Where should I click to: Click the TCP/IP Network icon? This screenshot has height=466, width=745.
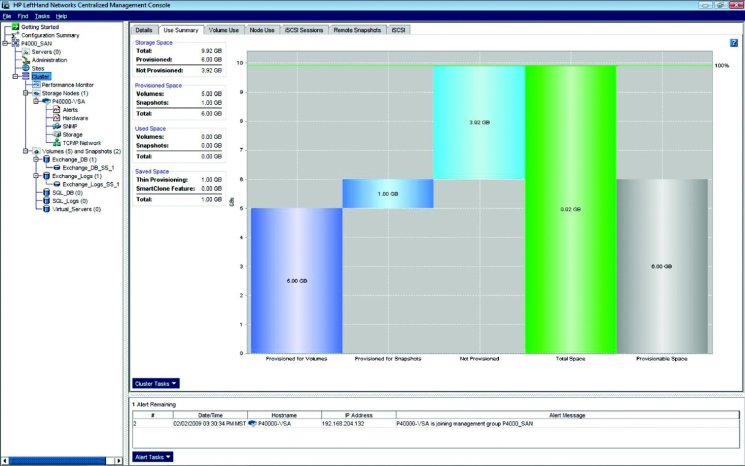pos(57,143)
